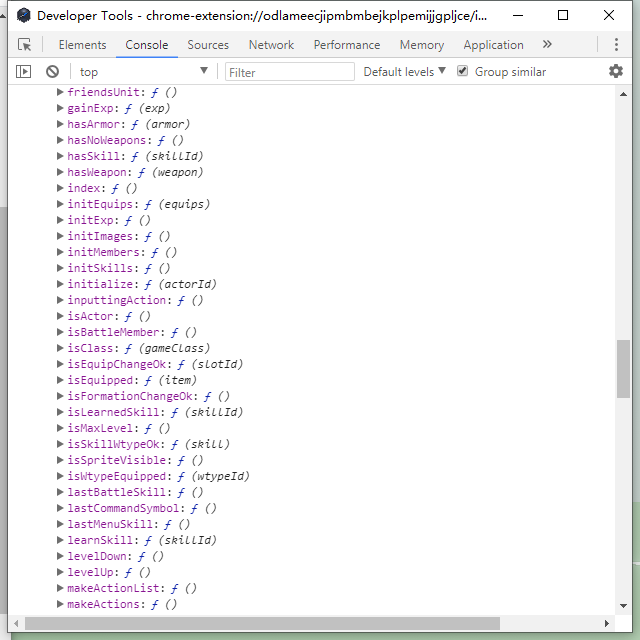Viewport: 640px width, 640px height.
Task: Expand the hasWeapon function entry
Action: click(x=60, y=172)
